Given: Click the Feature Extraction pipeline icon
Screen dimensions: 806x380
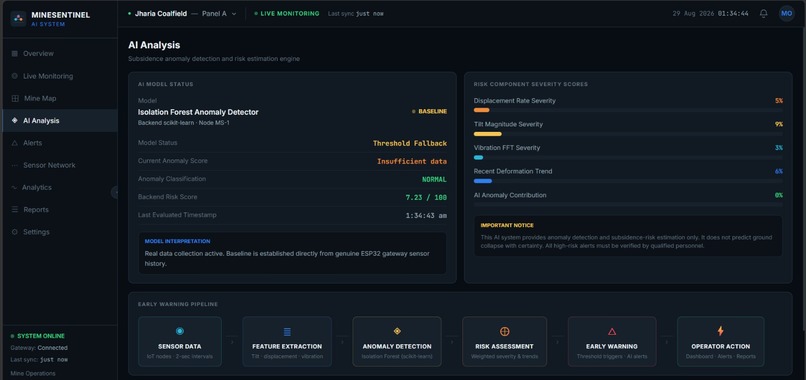Looking at the screenshot, I should (x=287, y=332).
